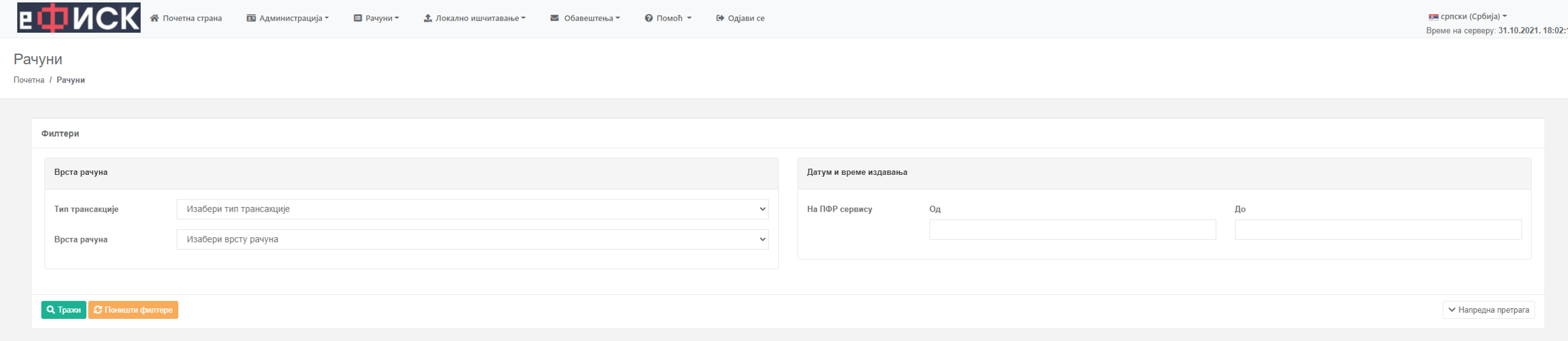
Task: Open the Локално ишчитавање menu
Action: [x=474, y=18]
